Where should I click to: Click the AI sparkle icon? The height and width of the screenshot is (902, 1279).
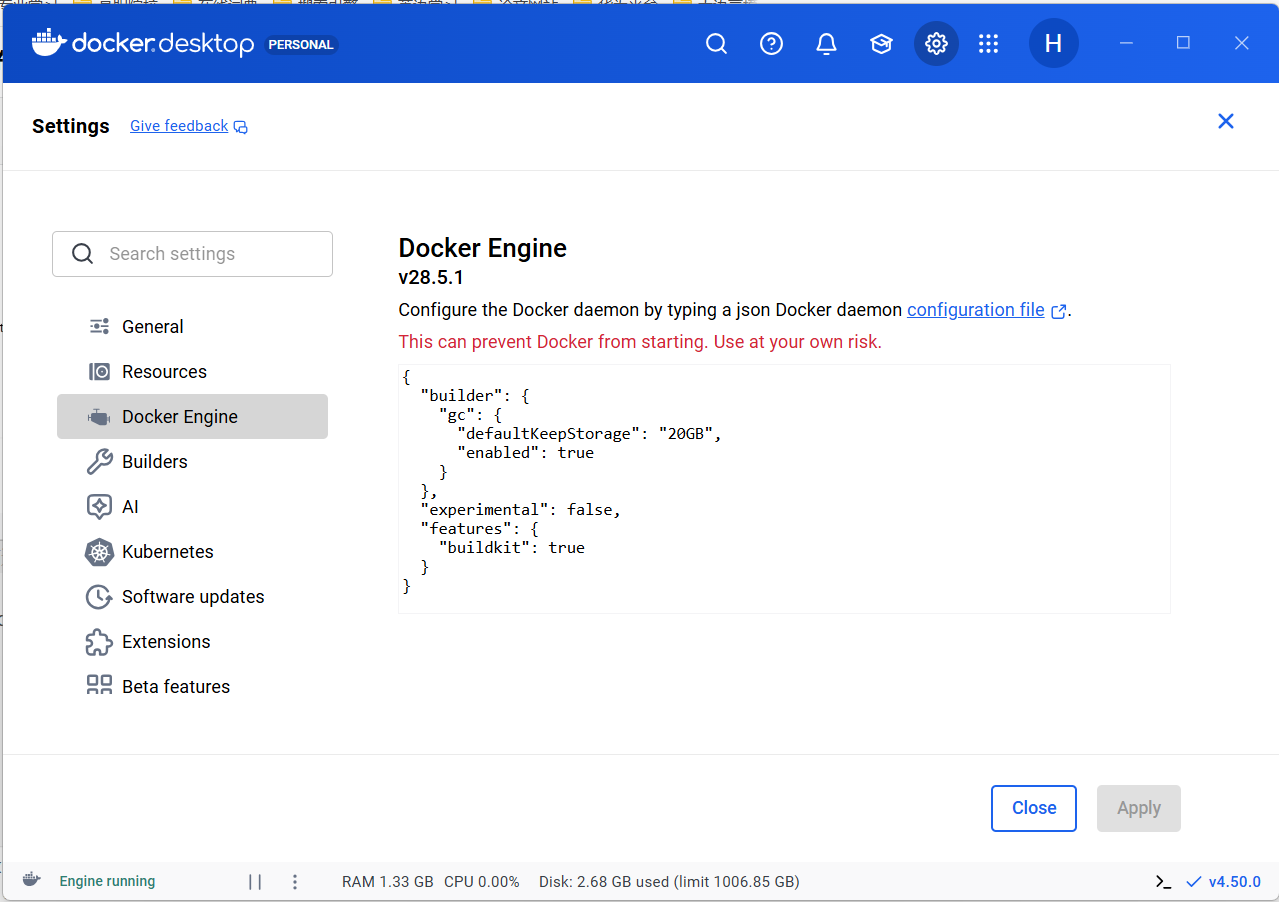pyautogui.click(x=99, y=506)
